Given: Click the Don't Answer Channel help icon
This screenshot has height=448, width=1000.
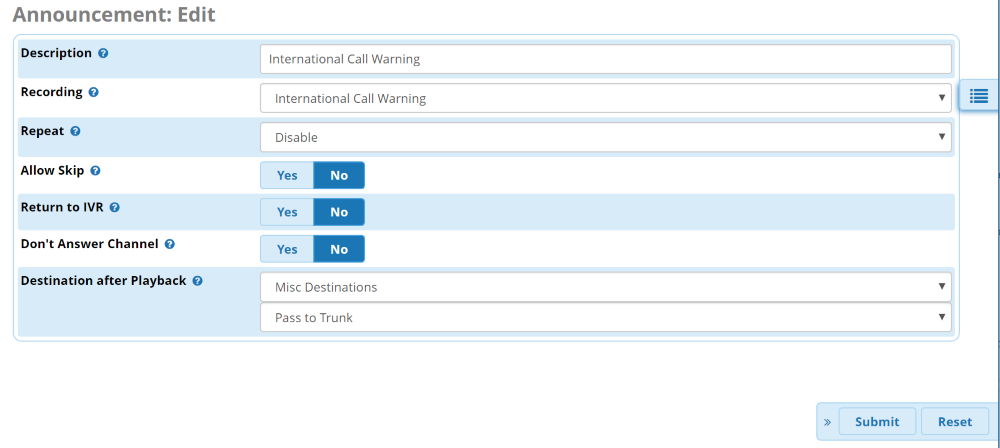Looking at the screenshot, I should point(169,244).
